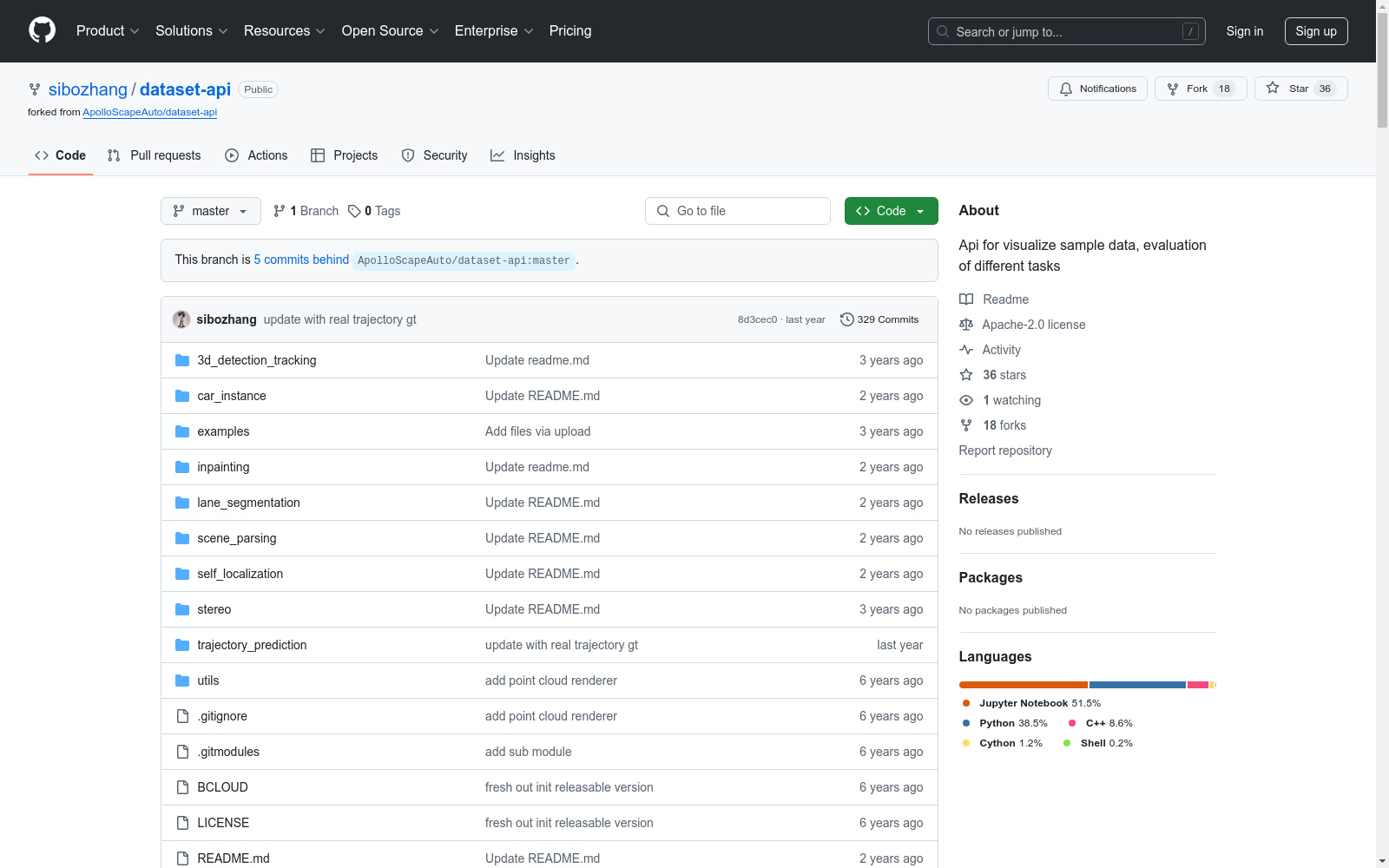Click the car_instance folder icon
Screen dimensions: 1389x868
pyautogui.click(x=182, y=396)
